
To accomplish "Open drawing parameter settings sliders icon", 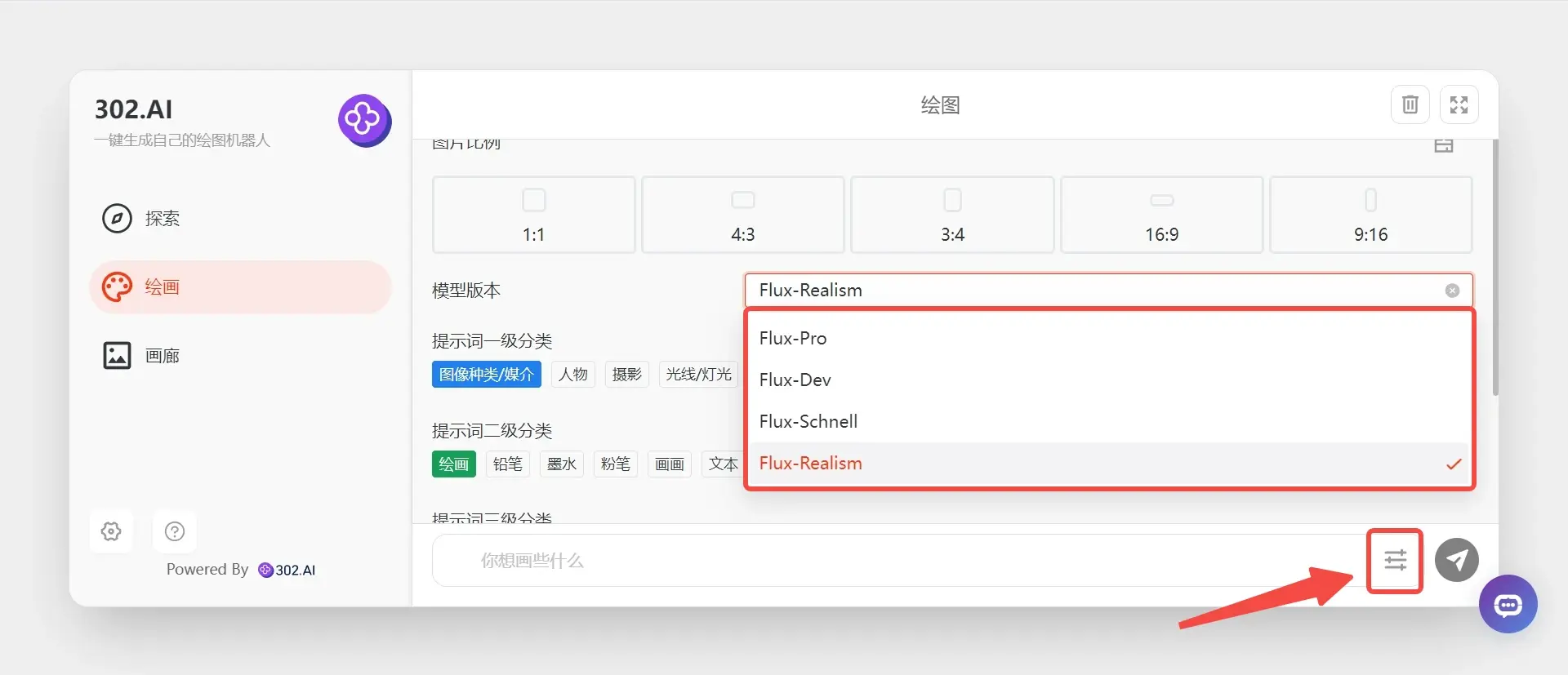I will point(1396,561).
